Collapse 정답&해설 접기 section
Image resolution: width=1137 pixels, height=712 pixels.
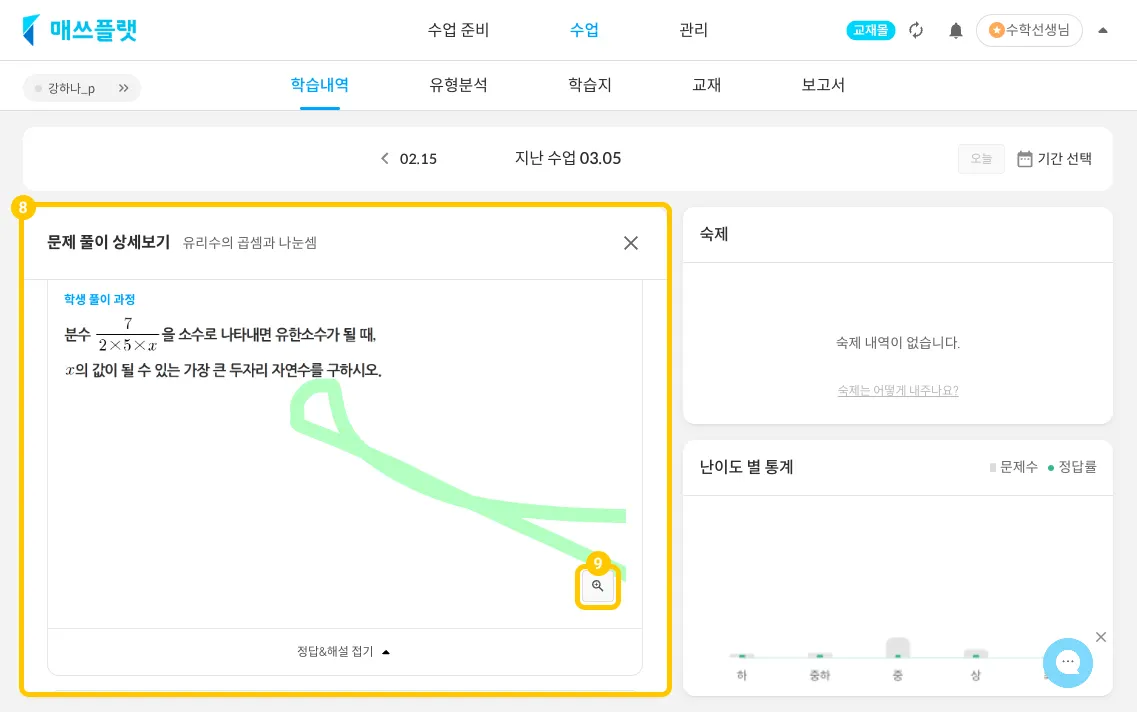tap(343, 652)
